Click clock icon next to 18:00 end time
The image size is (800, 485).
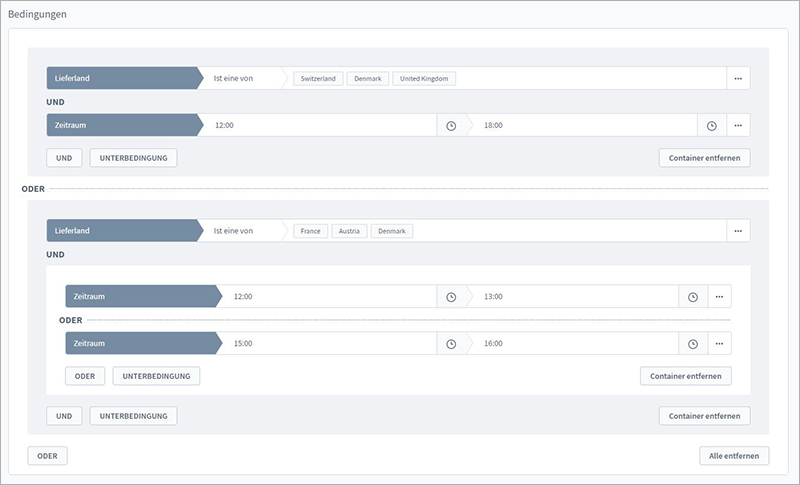click(x=711, y=126)
